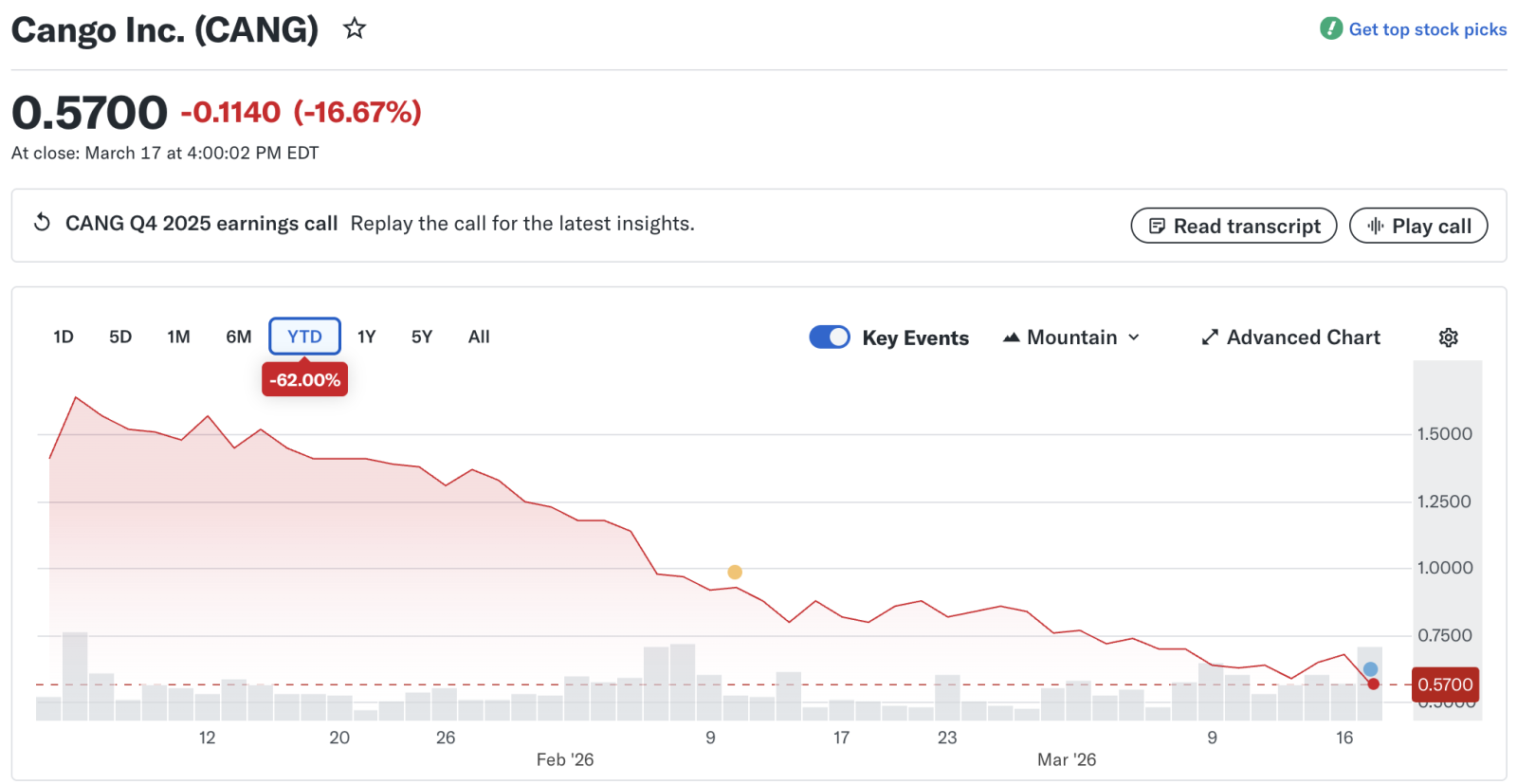This screenshot has width=1517, height=784.
Task: Click the green top stock picks icon
Action: [1331, 28]
